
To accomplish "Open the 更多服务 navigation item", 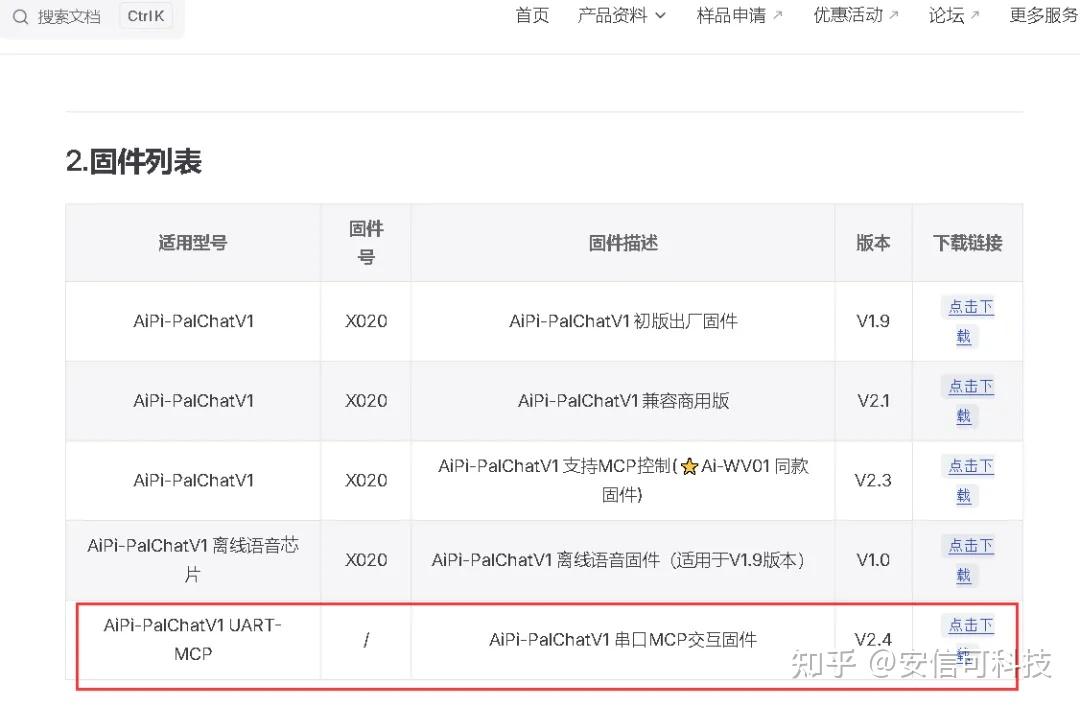I will point(1044,15).
